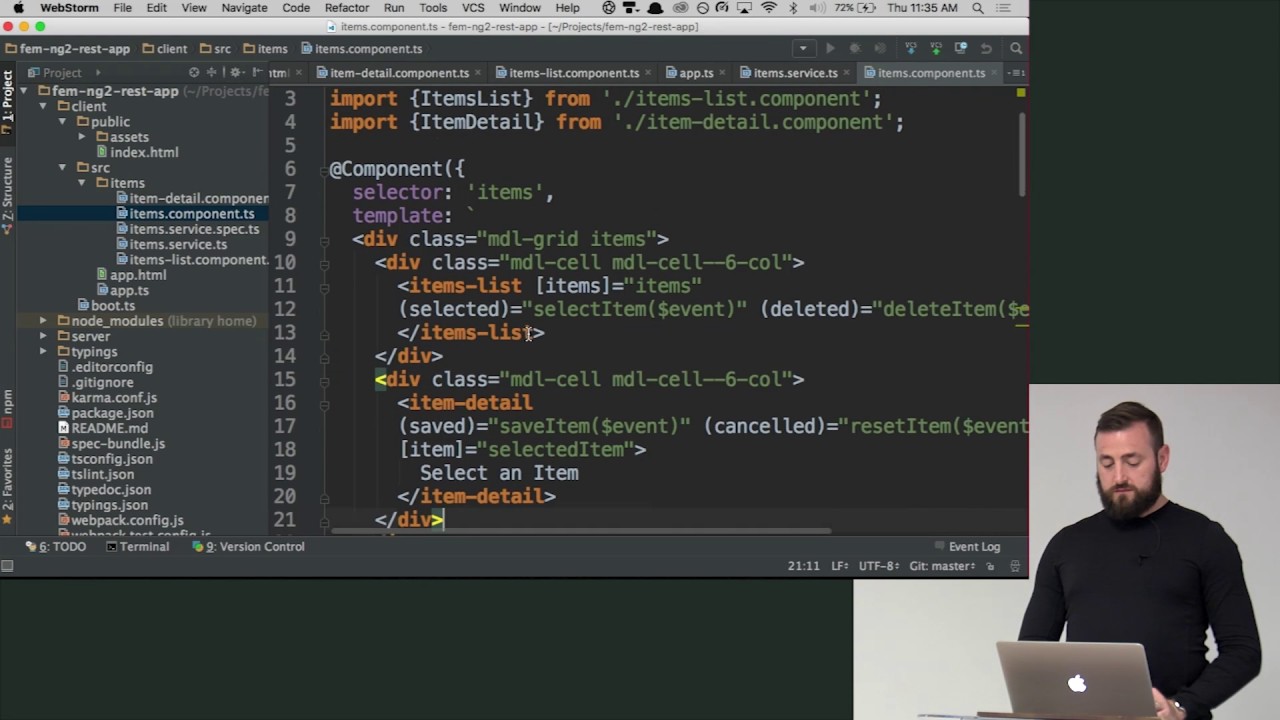Open the TODO tool window
Viewport: 1280px width, 720px height.
pos(56,547)
